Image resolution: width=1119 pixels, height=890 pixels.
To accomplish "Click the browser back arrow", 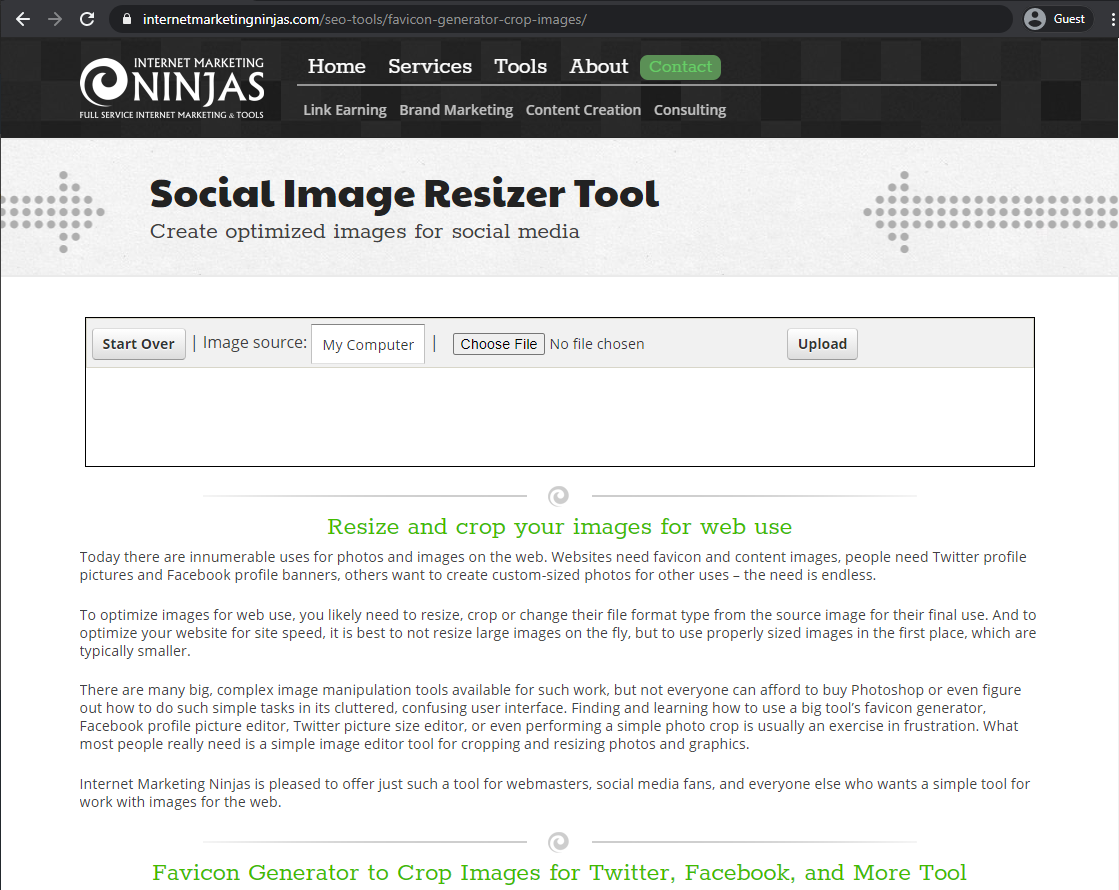I will coord(23,19).
